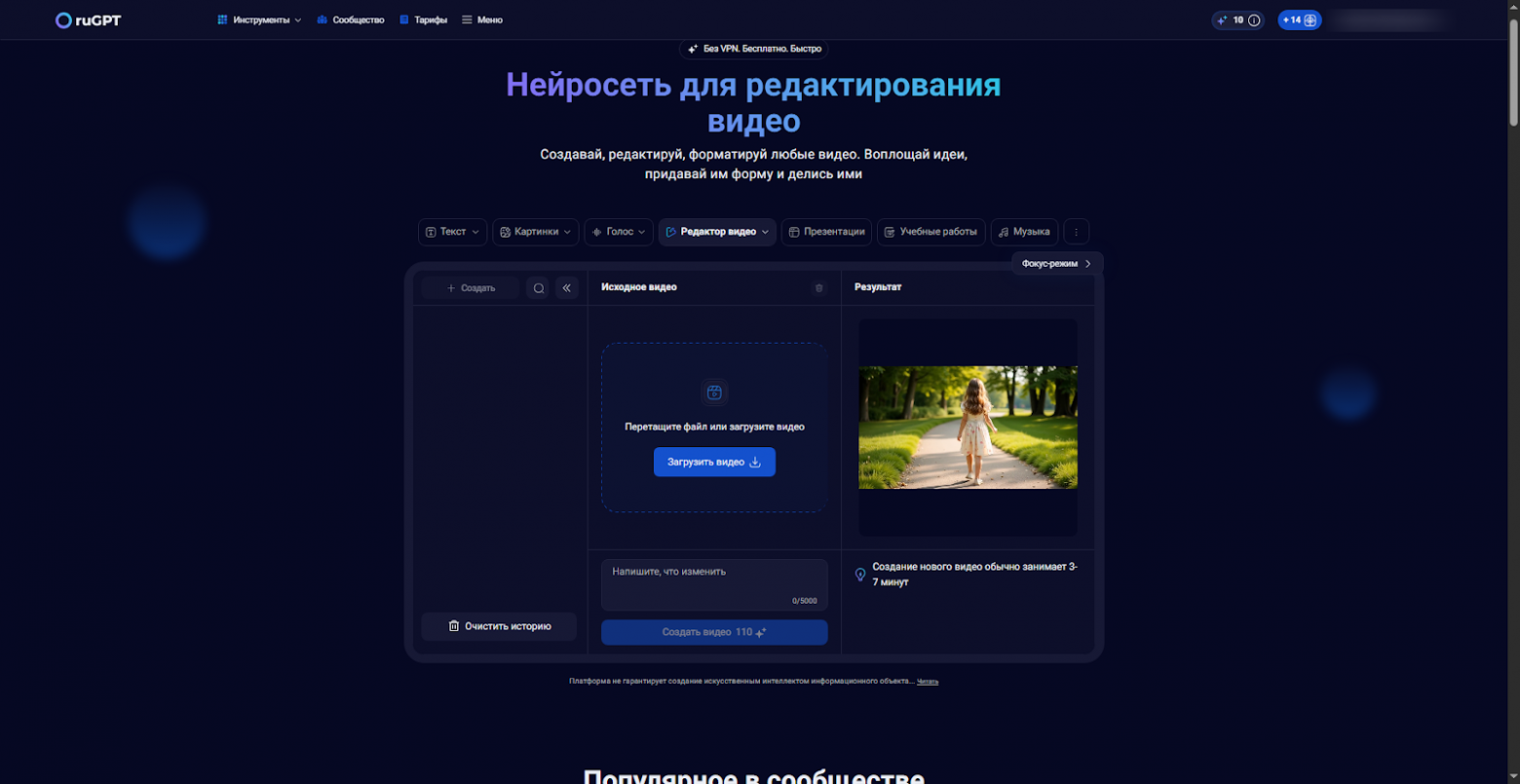Viewport: 1520px width, 784px height.
Task: Open the Презентации tool
Action: 826,232
